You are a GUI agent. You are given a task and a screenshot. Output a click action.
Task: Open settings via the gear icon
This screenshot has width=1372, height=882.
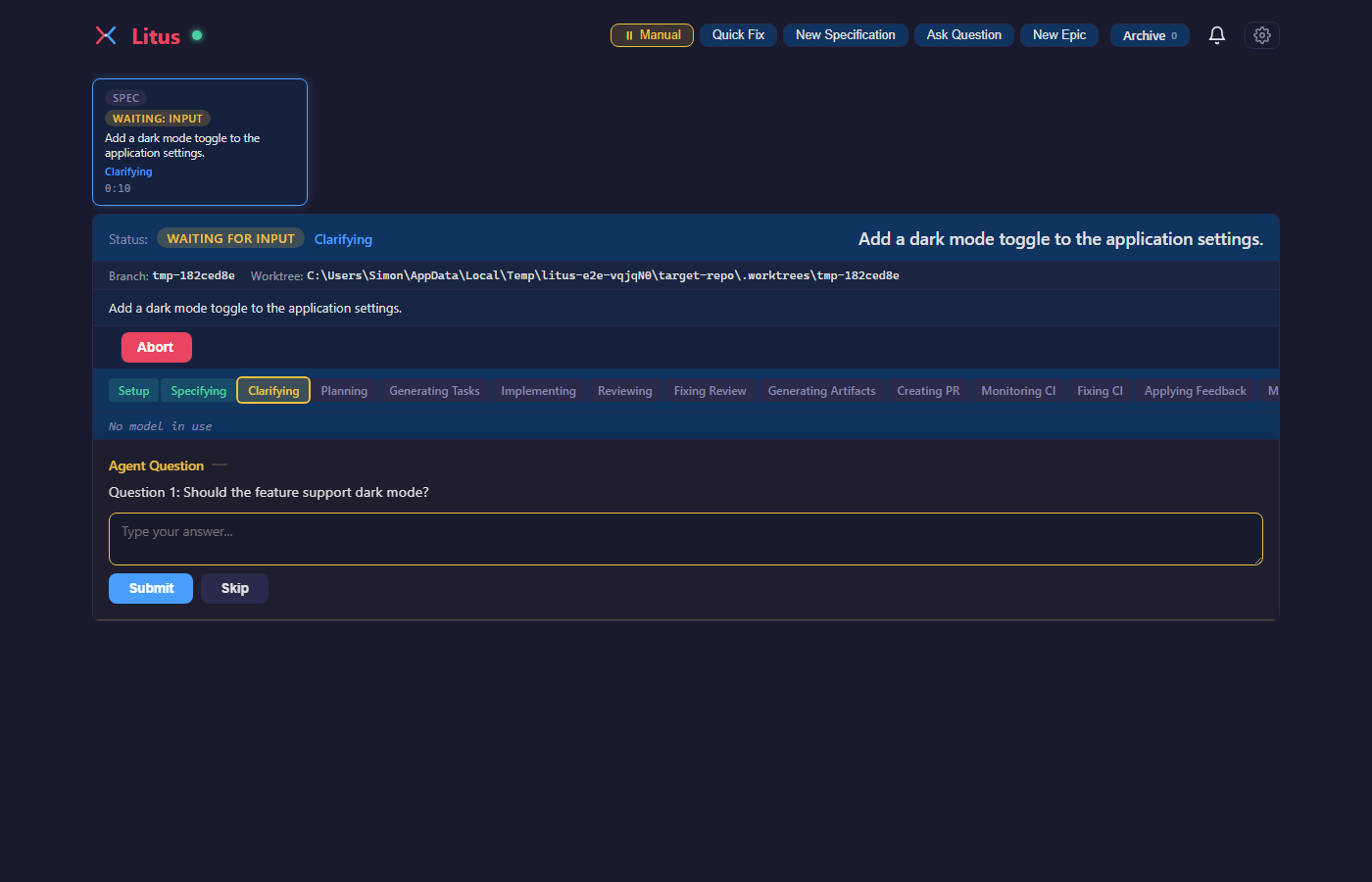click(1262, 35)
